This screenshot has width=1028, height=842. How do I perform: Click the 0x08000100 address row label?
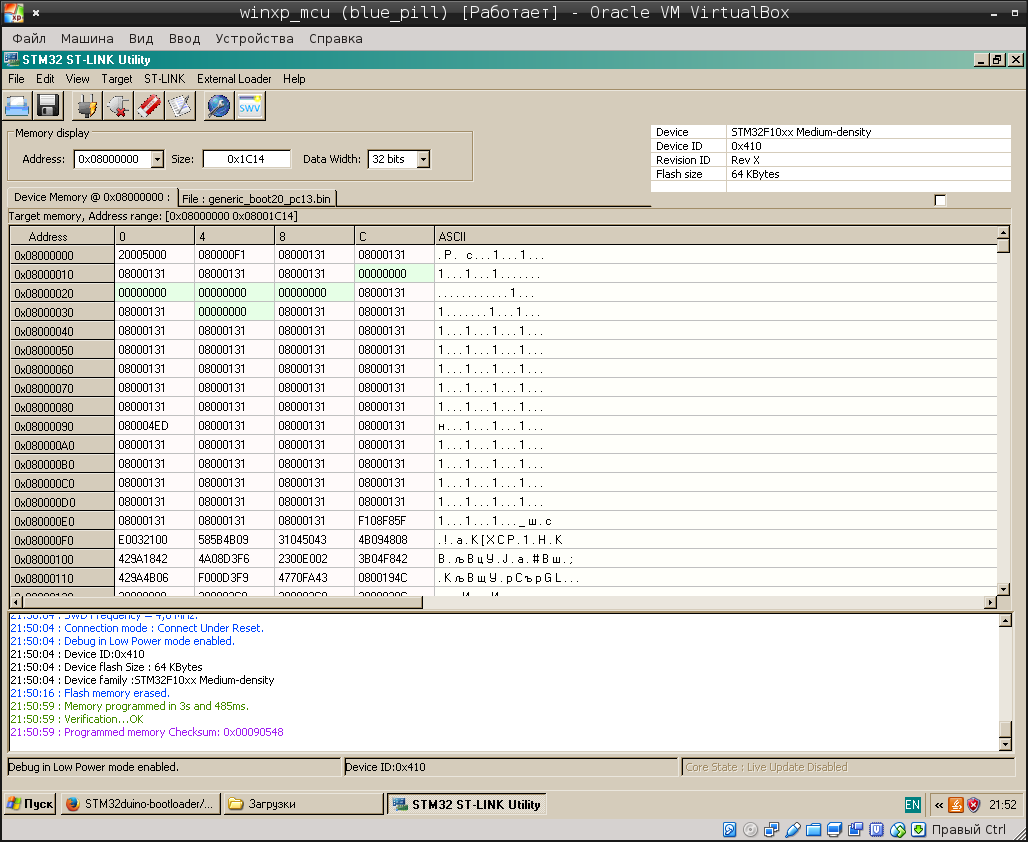tap(62, 559)
